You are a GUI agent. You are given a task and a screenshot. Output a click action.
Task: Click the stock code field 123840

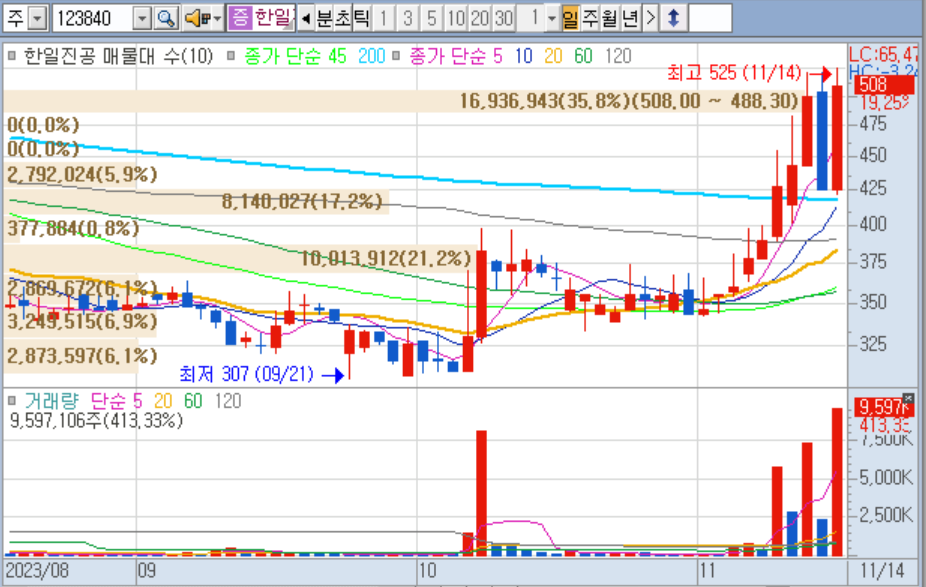(92, 18)
